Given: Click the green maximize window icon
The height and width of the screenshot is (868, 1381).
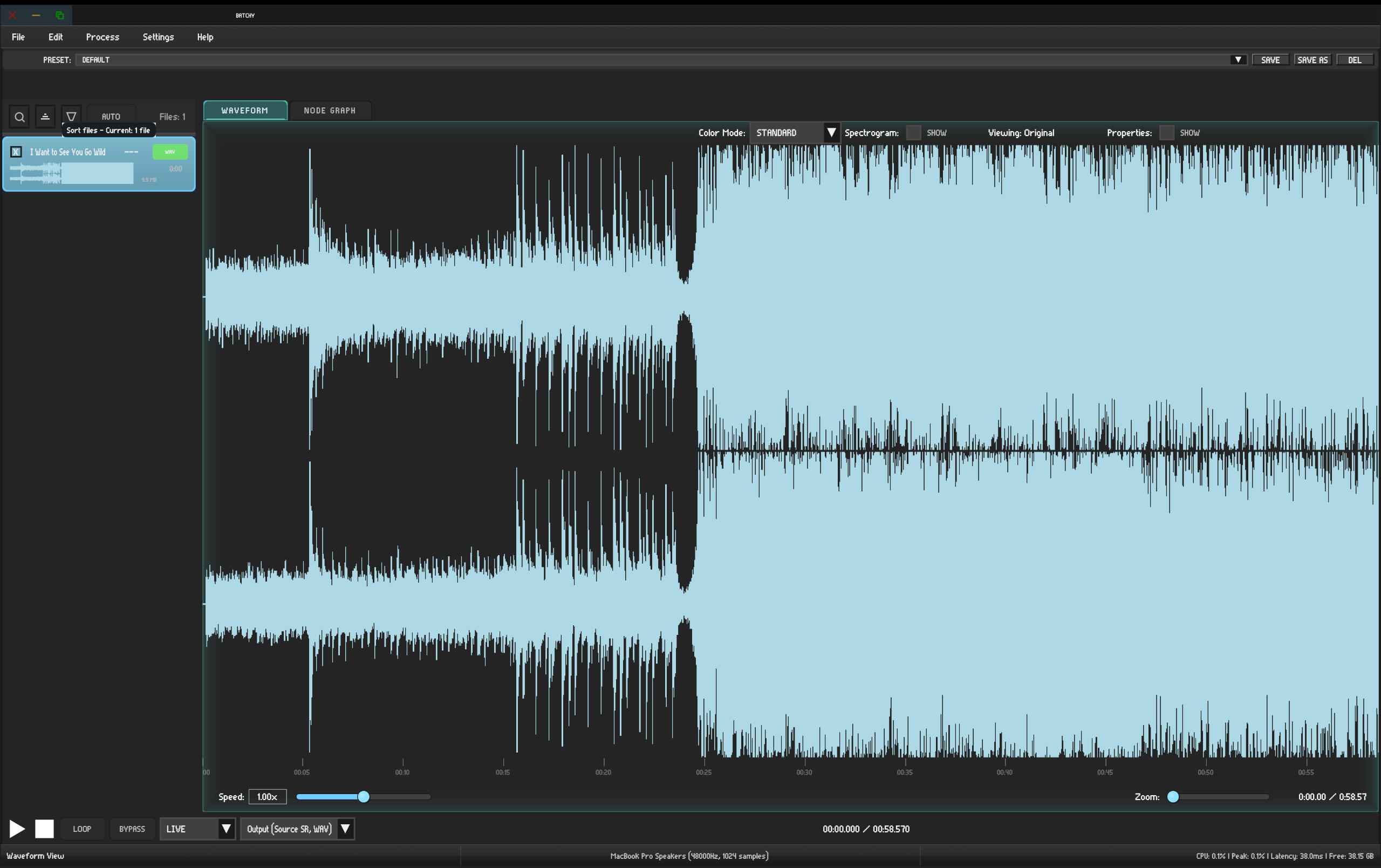Looking at the screenshot, I should click(60, 16).
